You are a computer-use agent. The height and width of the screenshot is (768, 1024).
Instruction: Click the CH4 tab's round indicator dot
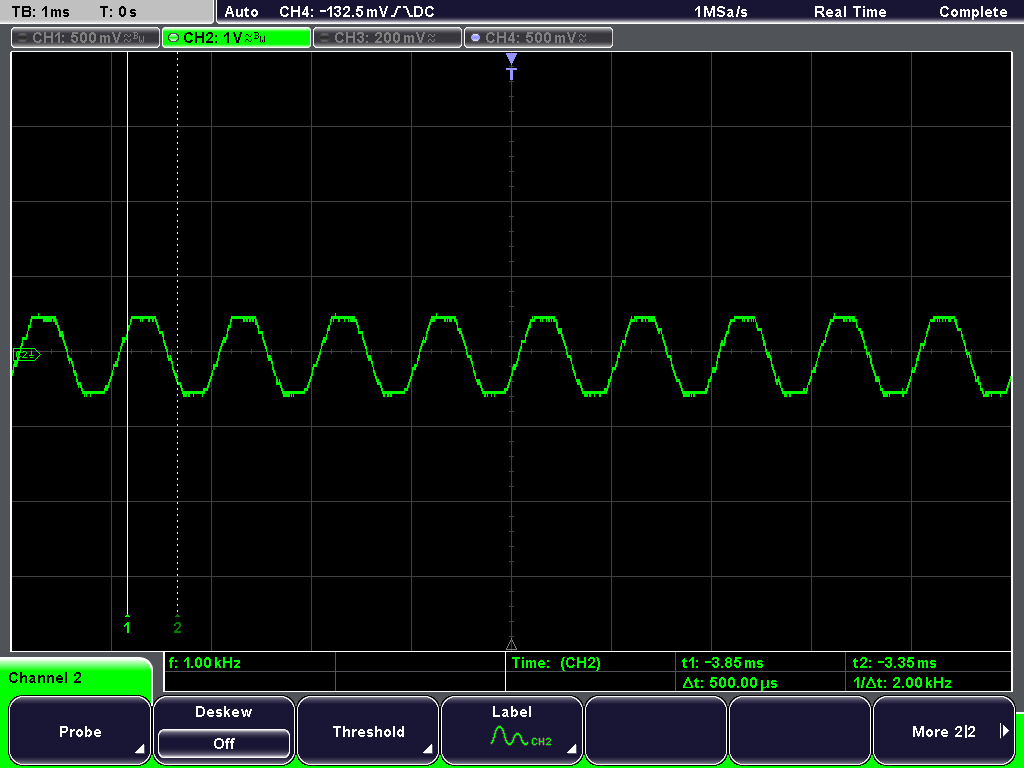point(475,38)
